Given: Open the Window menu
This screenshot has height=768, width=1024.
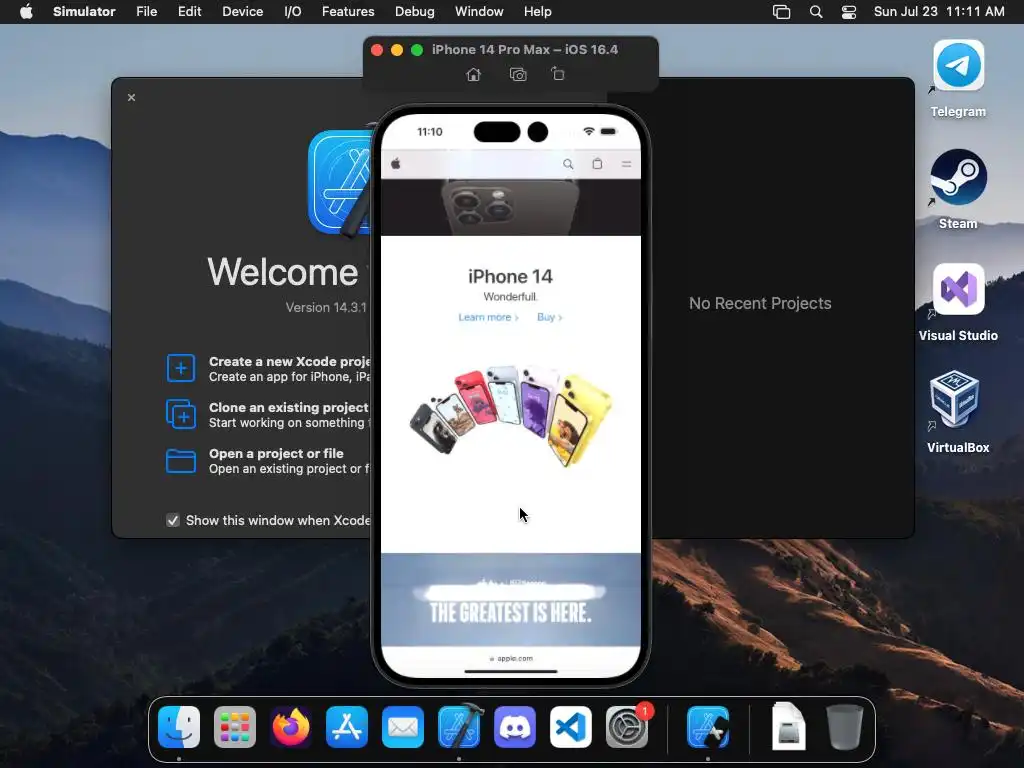Looking at the screenshot, I should (479, 12).
